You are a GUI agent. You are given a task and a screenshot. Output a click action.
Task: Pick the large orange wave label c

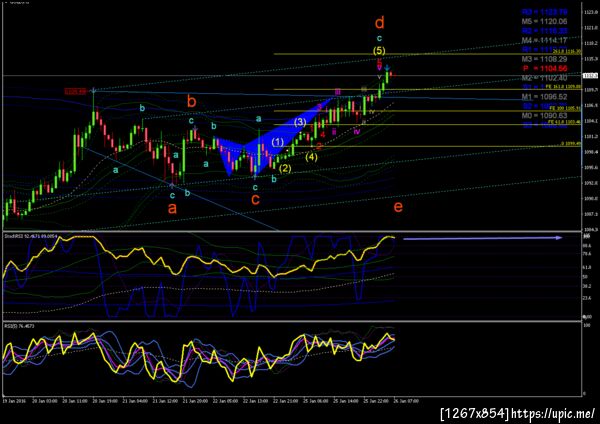(255, 199)
